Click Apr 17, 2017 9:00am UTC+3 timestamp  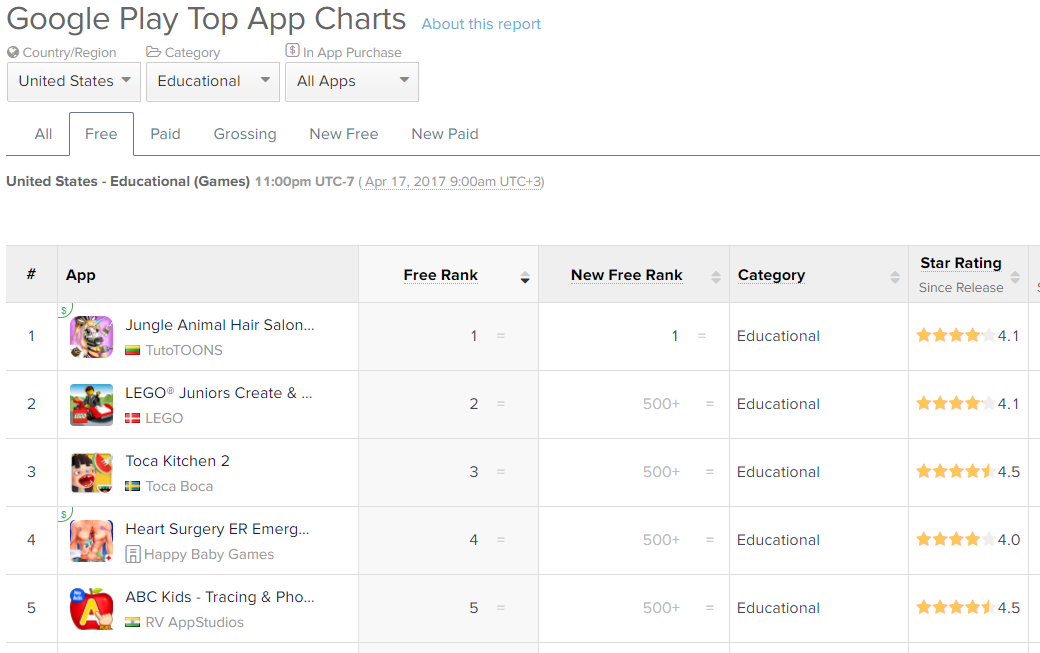454,182
